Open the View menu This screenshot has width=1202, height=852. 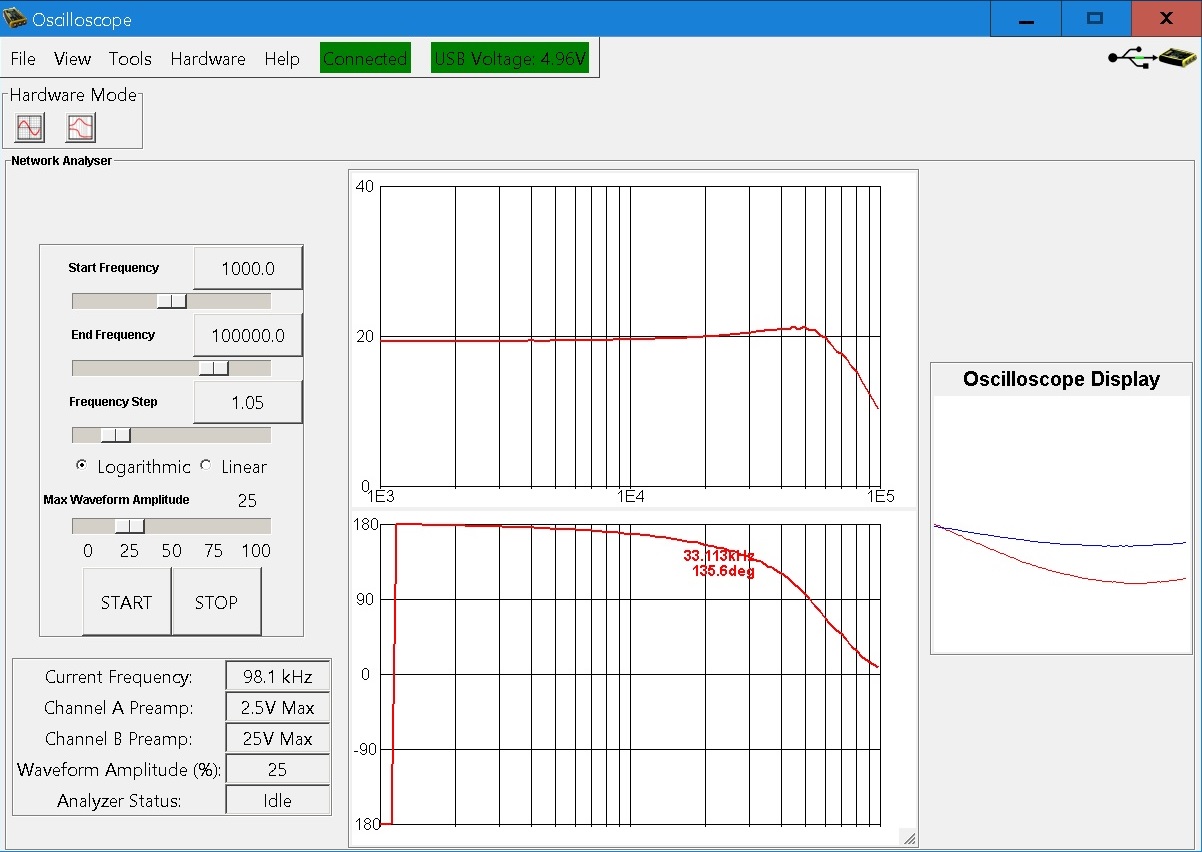point(72,59)
